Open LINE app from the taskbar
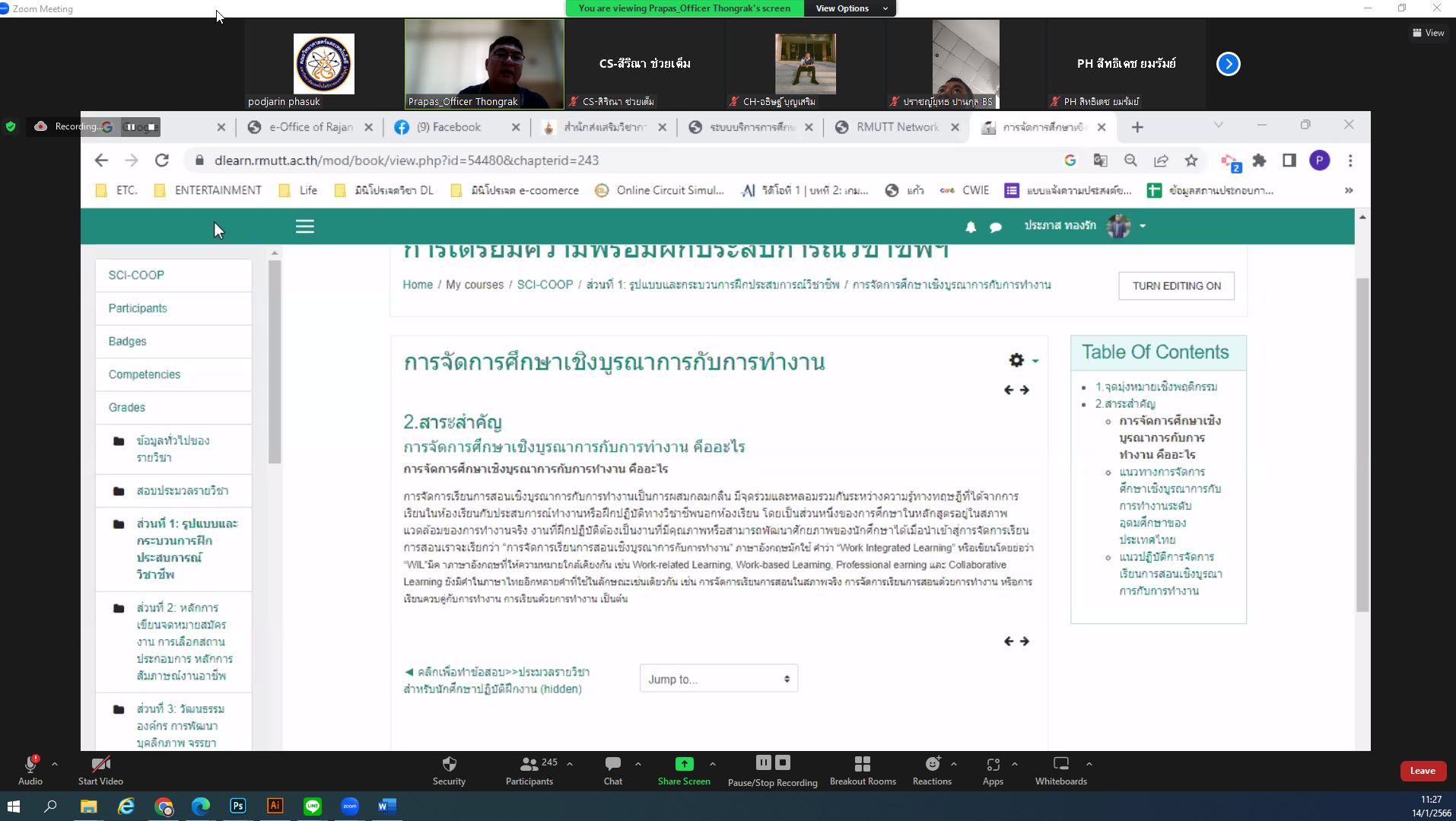 pyautogui.click(x=313, y=806)
